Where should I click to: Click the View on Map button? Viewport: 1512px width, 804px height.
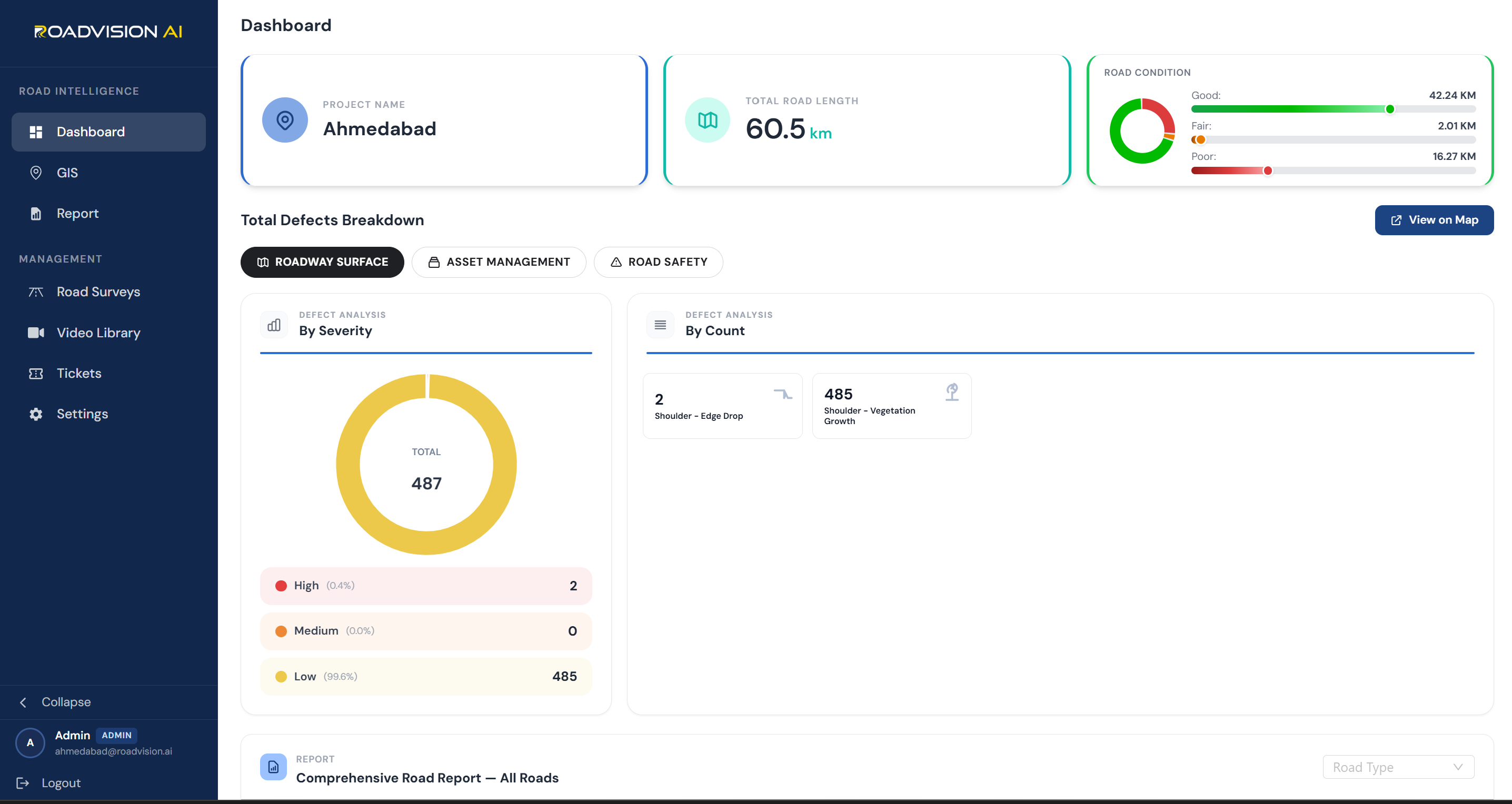point(1434,220)
